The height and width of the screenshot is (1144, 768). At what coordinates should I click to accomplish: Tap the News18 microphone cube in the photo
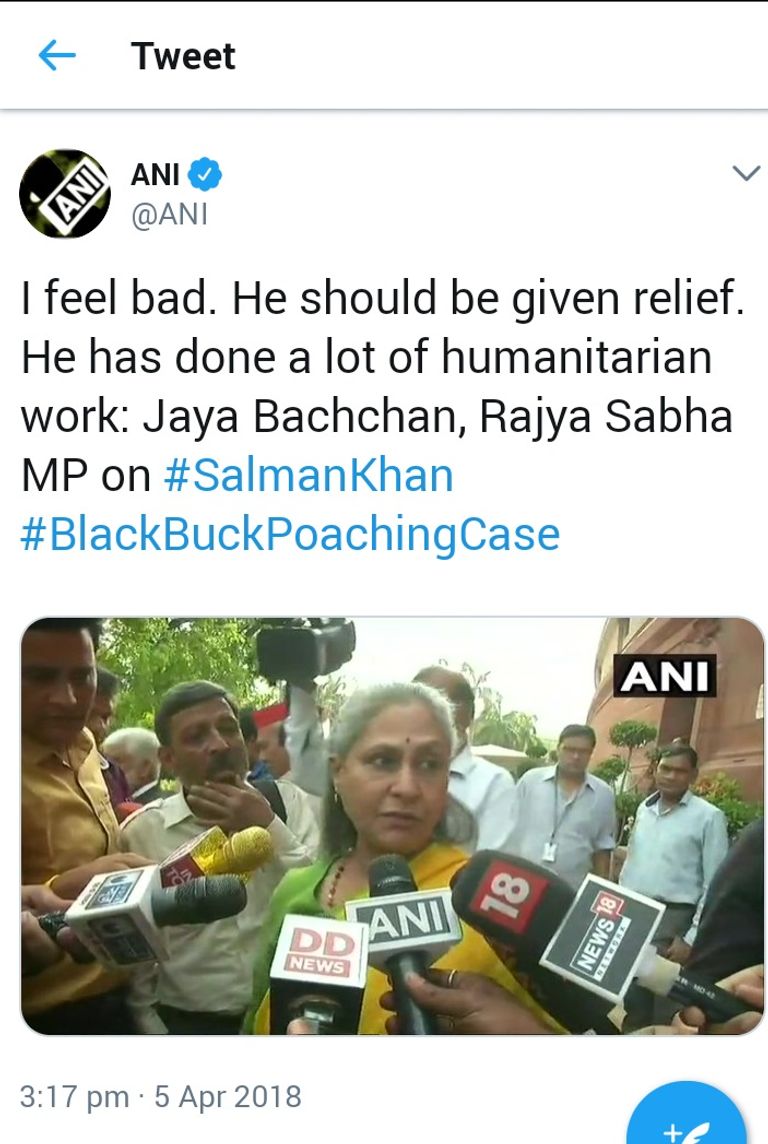tap(602, 938)
